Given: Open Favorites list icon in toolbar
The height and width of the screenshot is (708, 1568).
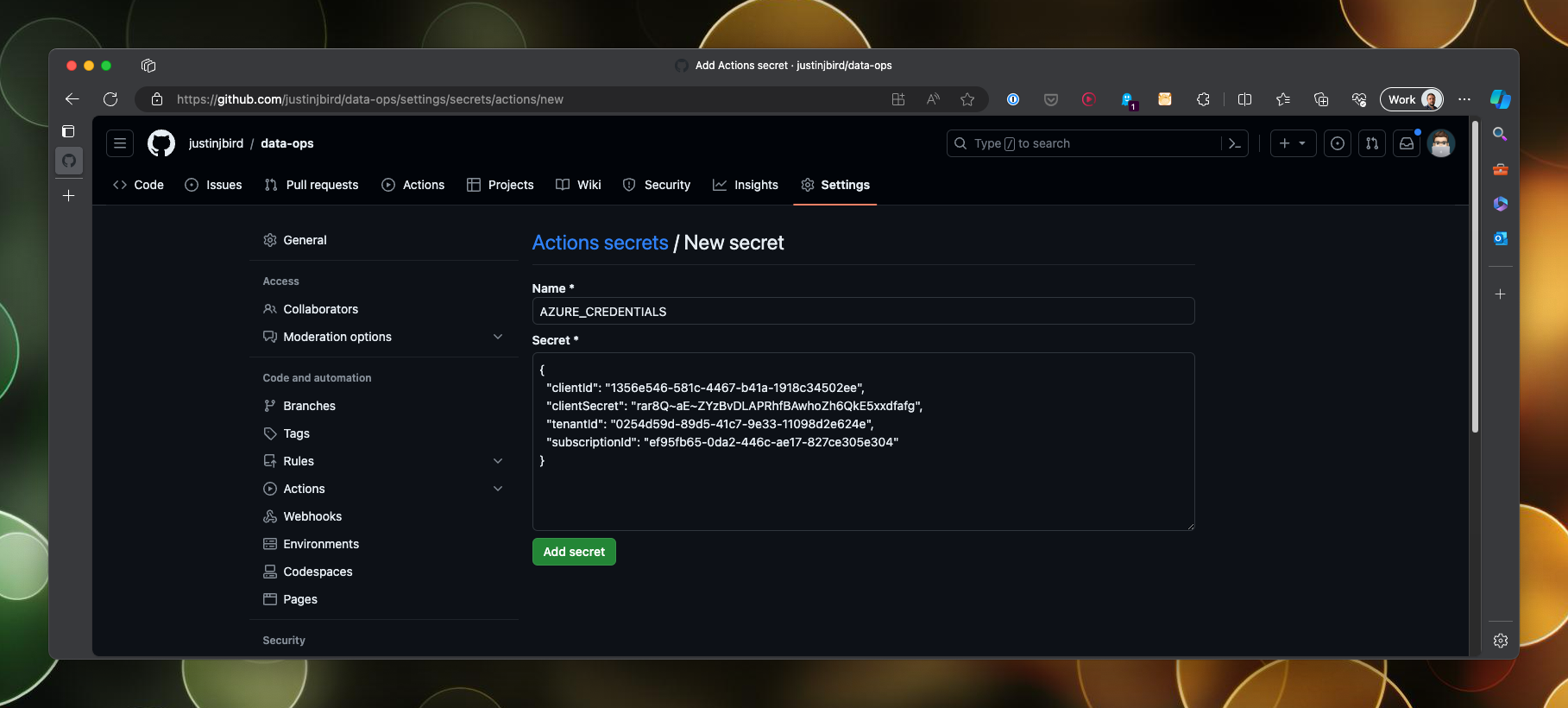Looking at the screenshot, I should 1283,99.
